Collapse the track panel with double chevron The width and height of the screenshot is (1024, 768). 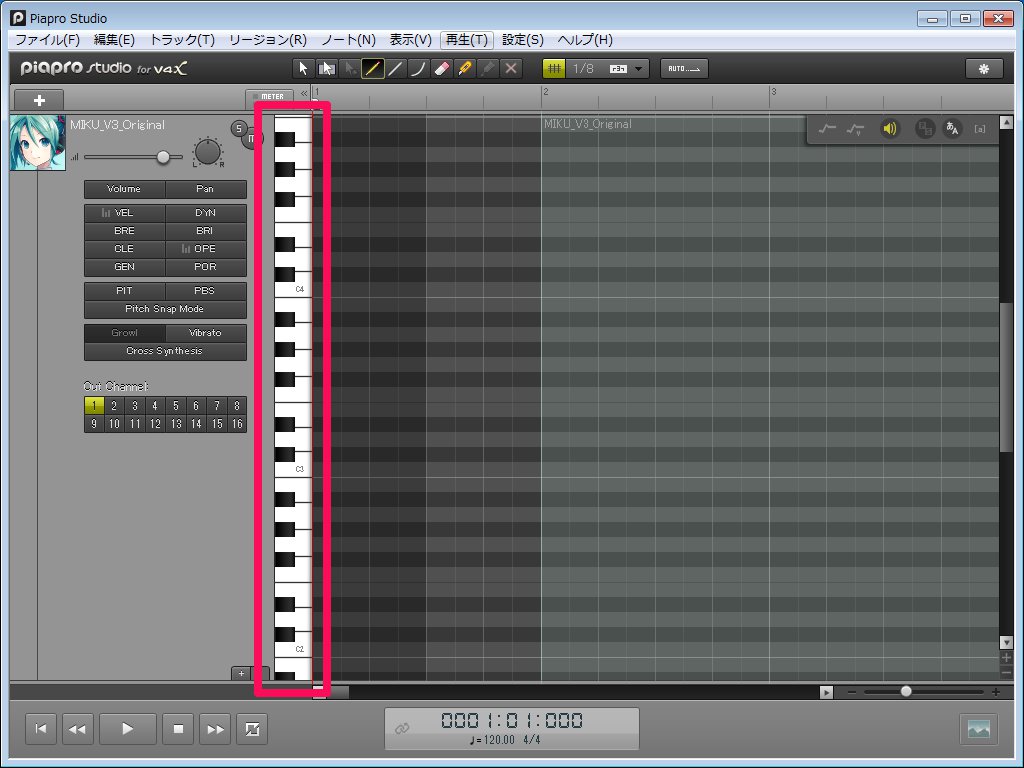click(x=304, y=94)
